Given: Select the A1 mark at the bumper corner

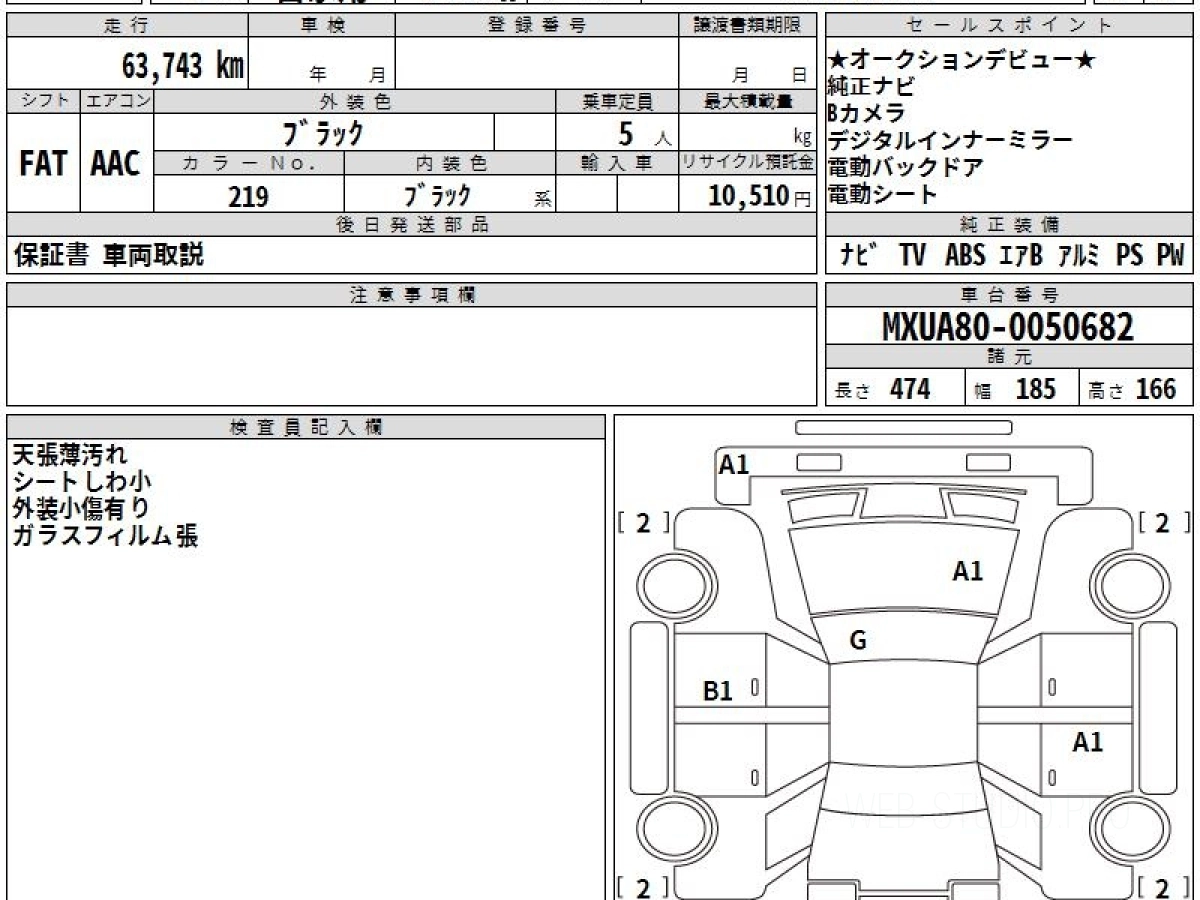Looking at the screenshot, I should pyautogui.click(x=734, y=464).
